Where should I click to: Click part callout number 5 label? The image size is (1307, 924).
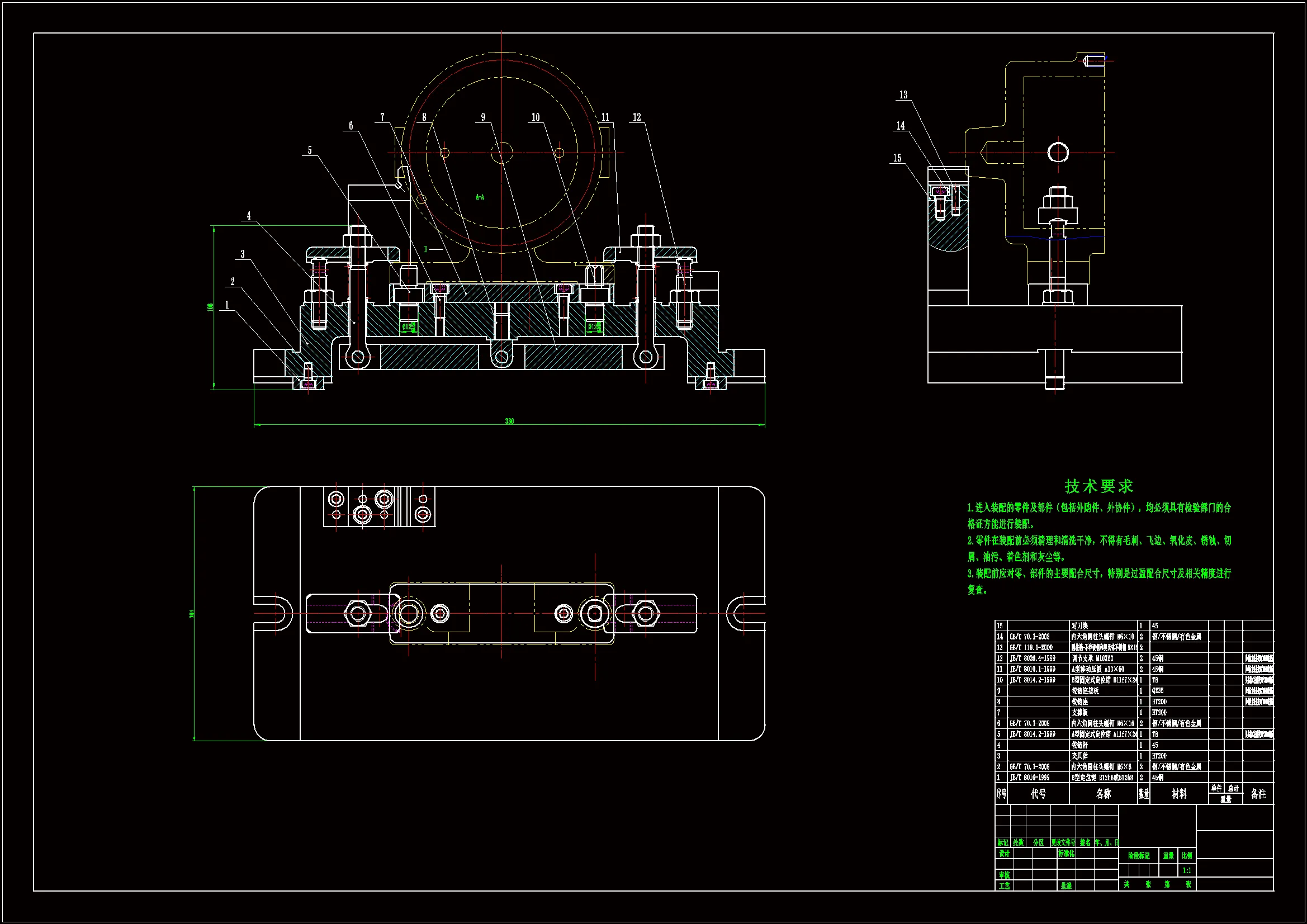click(x=310, y=151)
